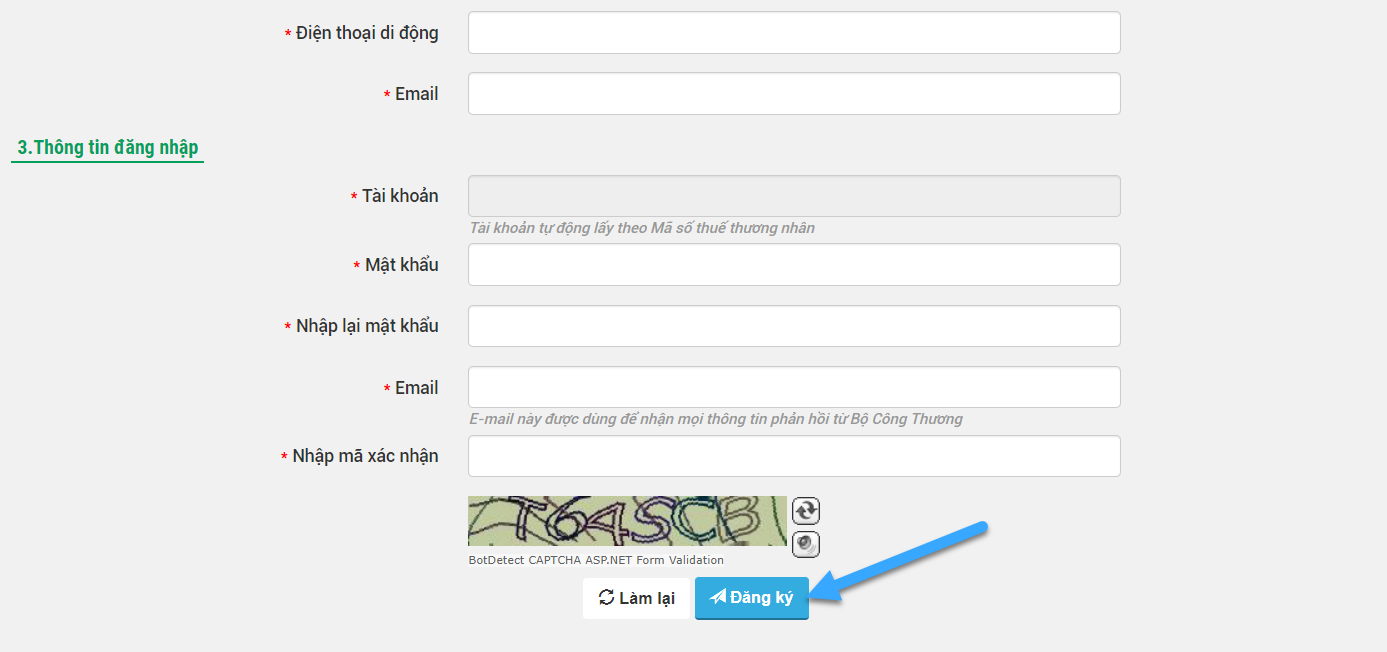Click the circular arrows icon on Làm lại

coord(606,597)
